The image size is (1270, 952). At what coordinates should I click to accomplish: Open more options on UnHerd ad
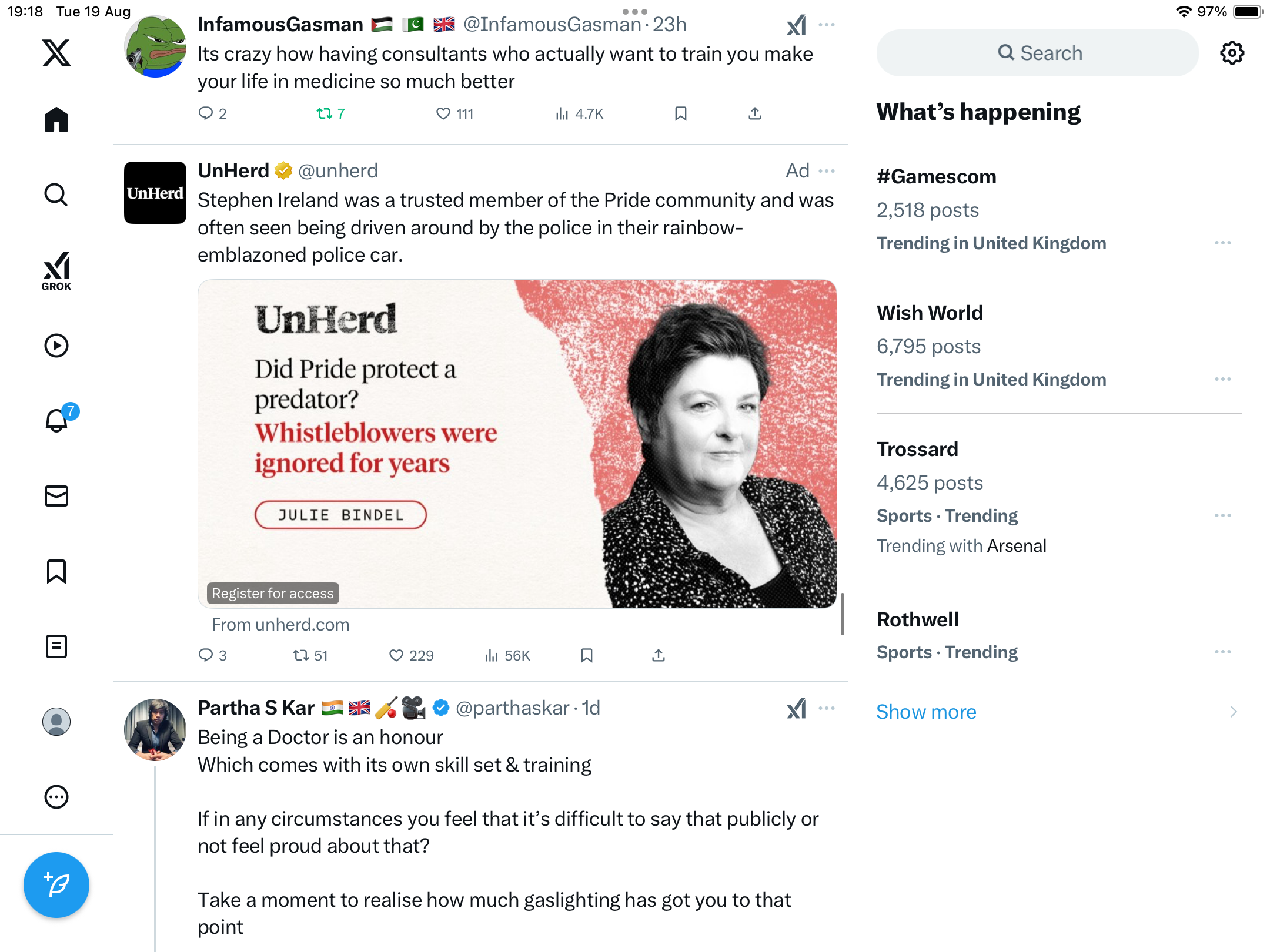point(827,171)
